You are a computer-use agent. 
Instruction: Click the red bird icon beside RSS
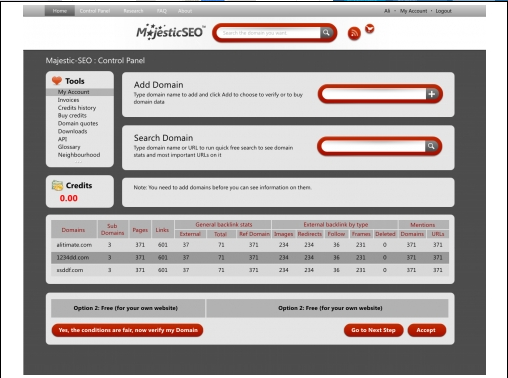(369, 29)
